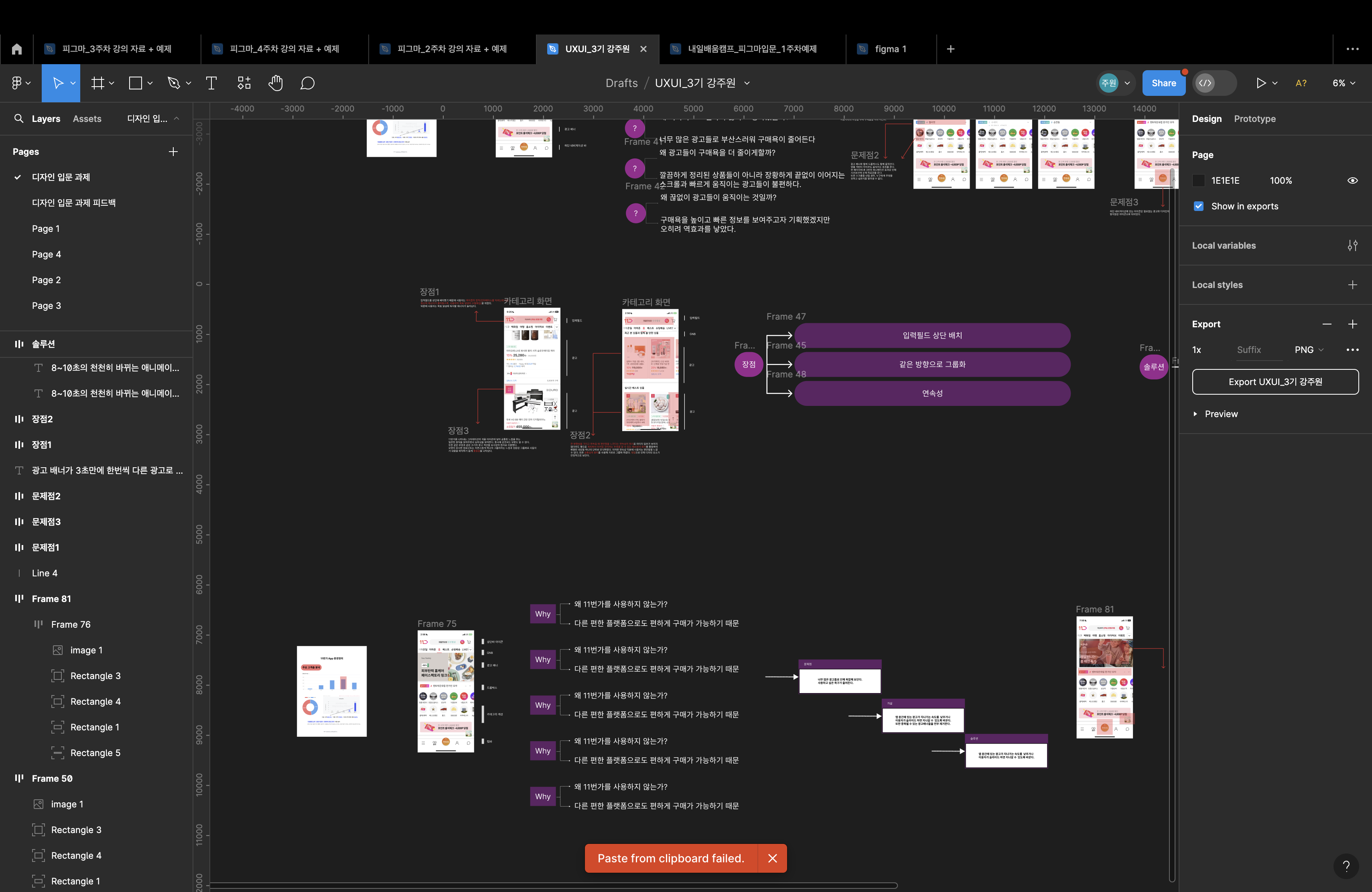
Task: Select the Comment tool
Action: [307, 83]
